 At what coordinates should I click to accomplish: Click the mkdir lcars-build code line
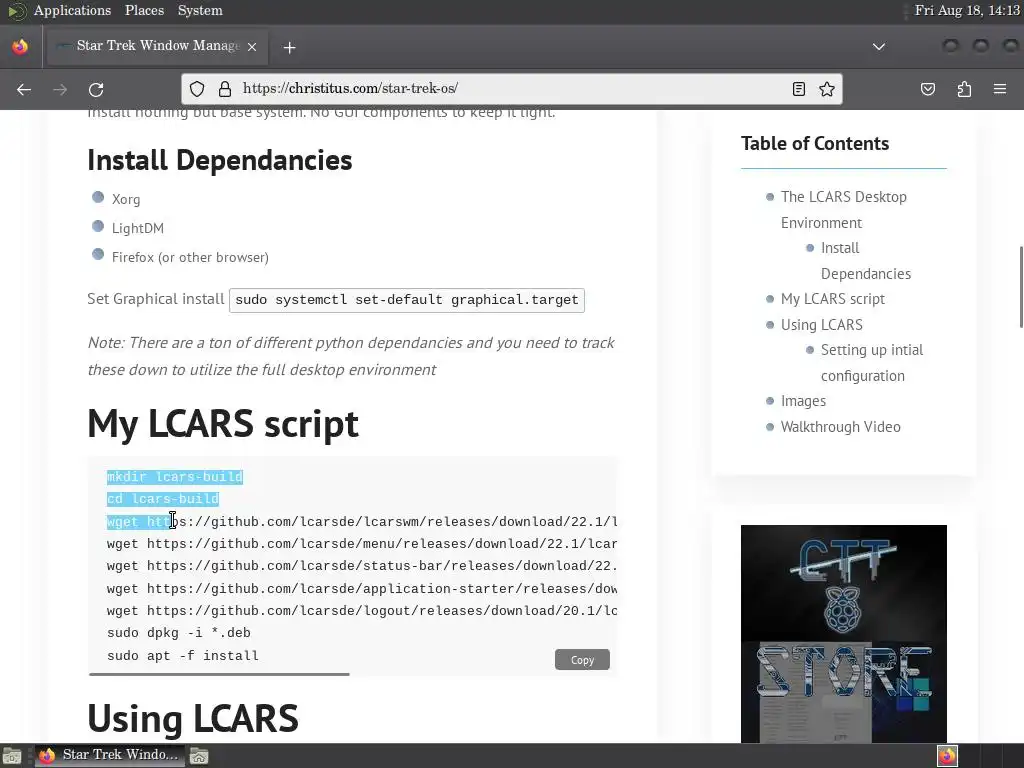pos(175,477)
